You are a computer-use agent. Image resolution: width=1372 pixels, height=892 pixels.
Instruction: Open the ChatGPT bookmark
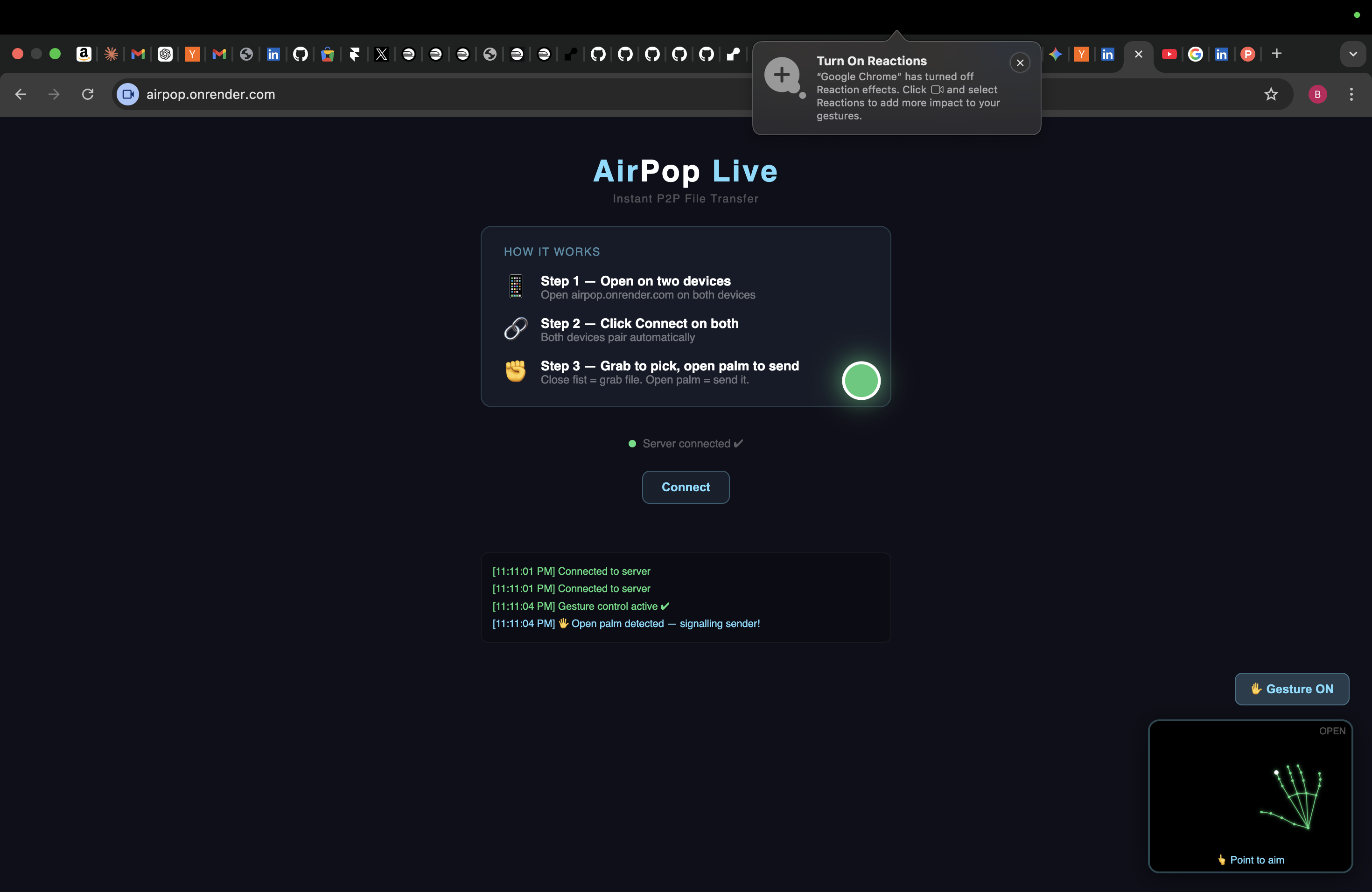pos(165,54)
